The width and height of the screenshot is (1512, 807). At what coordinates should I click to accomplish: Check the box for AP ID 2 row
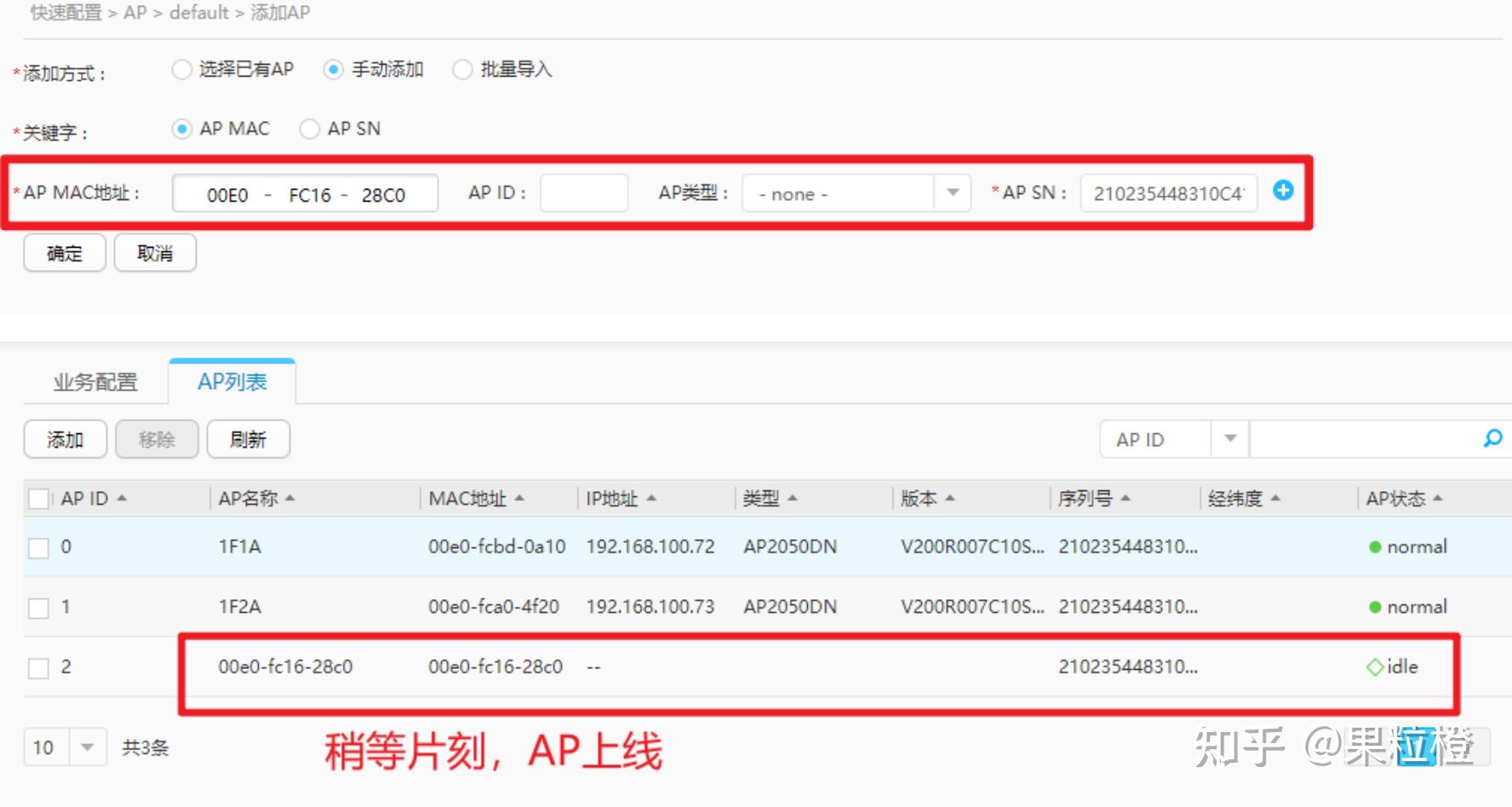pos(38,668)
